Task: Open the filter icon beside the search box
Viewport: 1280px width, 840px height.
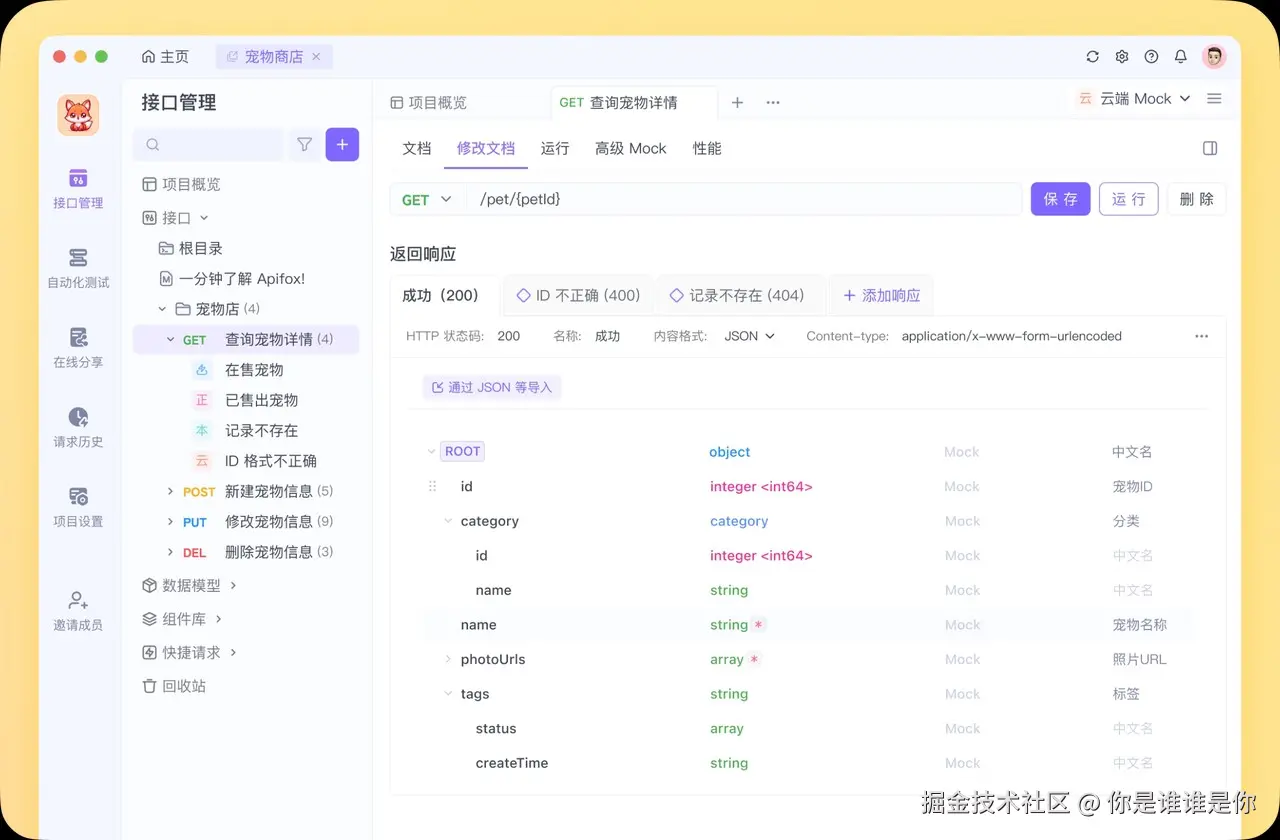Action: pyautogui.click(x=304, y=144)
